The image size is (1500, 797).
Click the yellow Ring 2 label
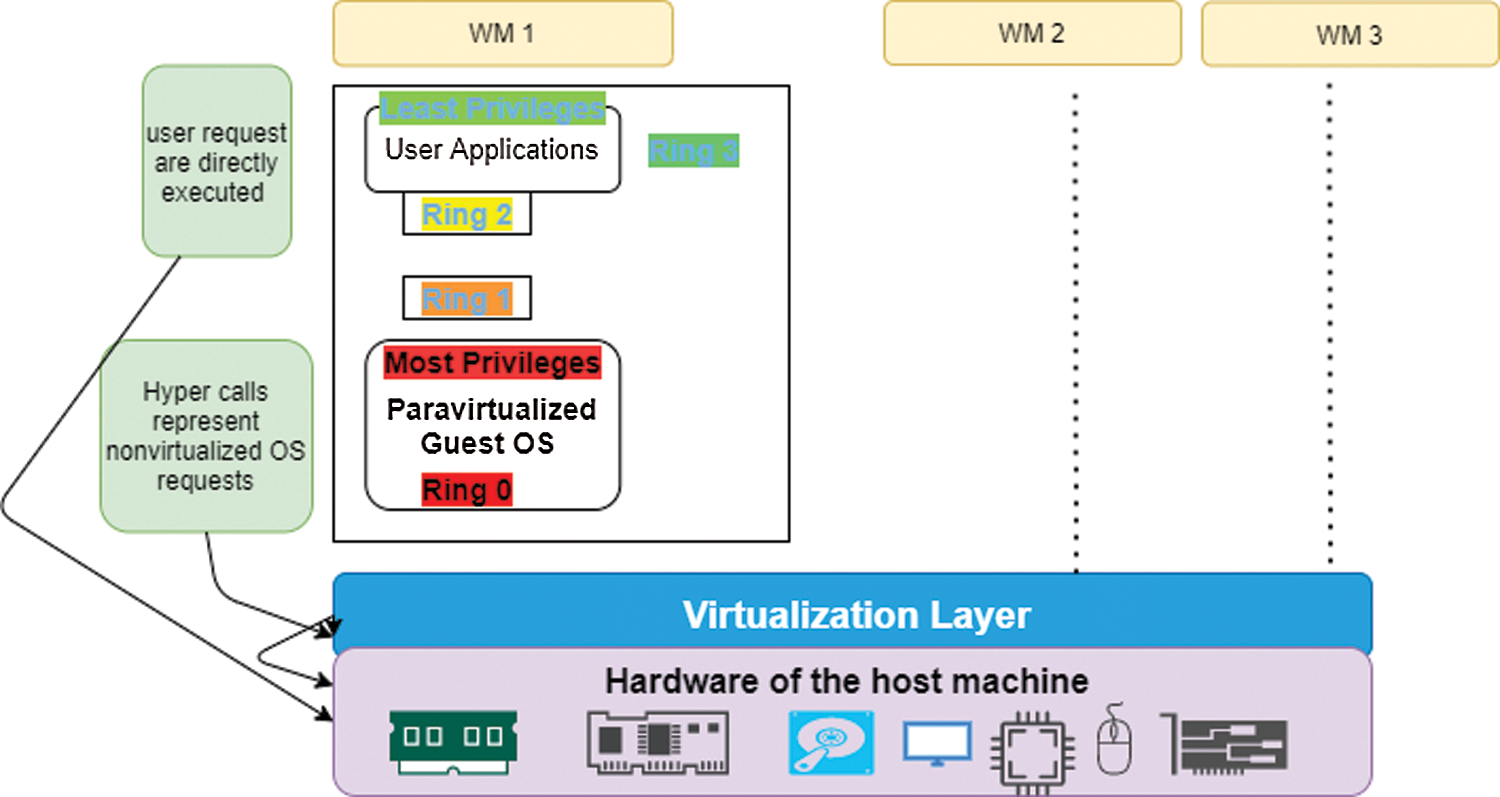point(466,214)
